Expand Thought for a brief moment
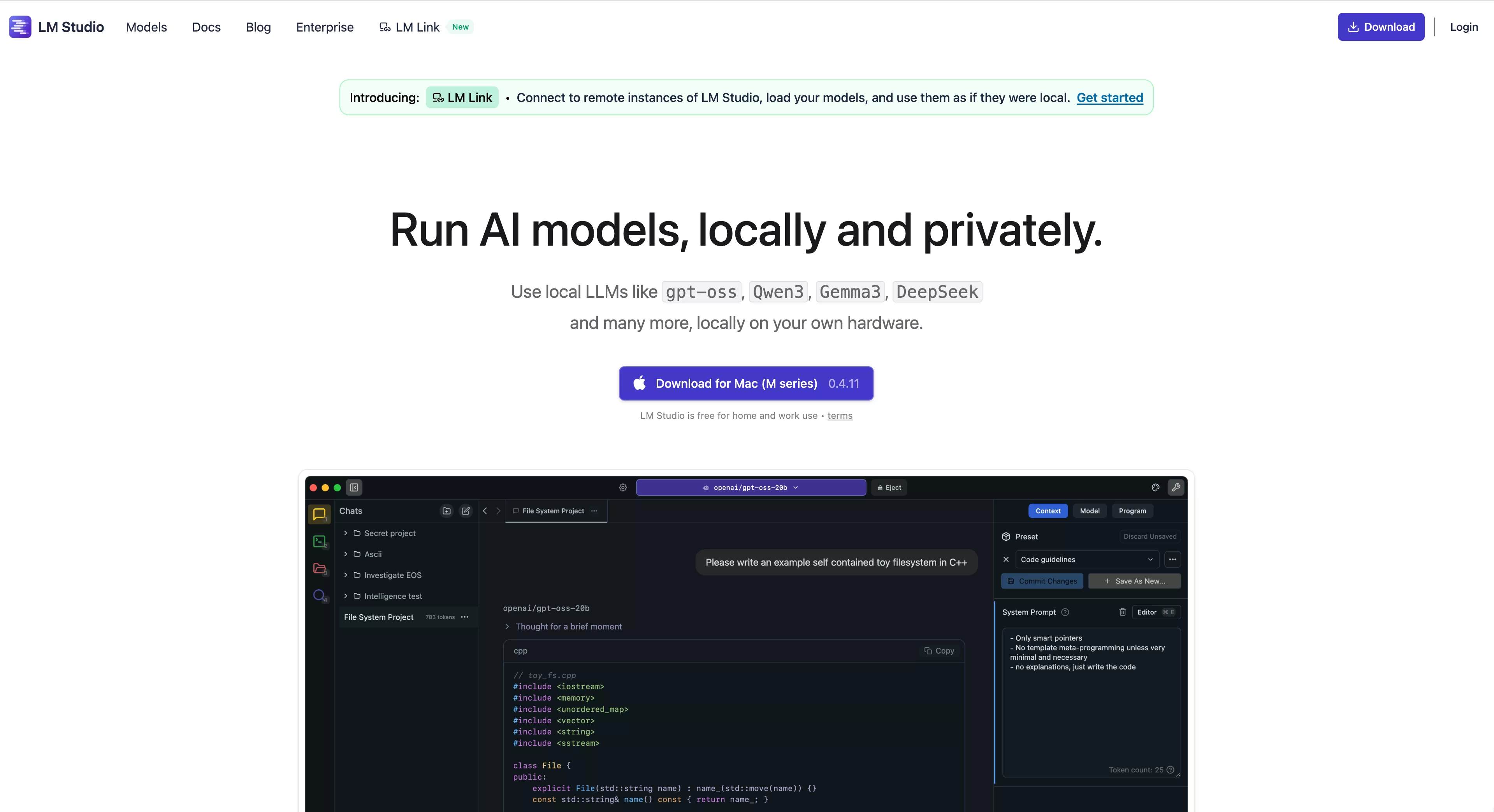Image resolution: width=1494 pixels, height=812 pixels. tap(563, 626)
